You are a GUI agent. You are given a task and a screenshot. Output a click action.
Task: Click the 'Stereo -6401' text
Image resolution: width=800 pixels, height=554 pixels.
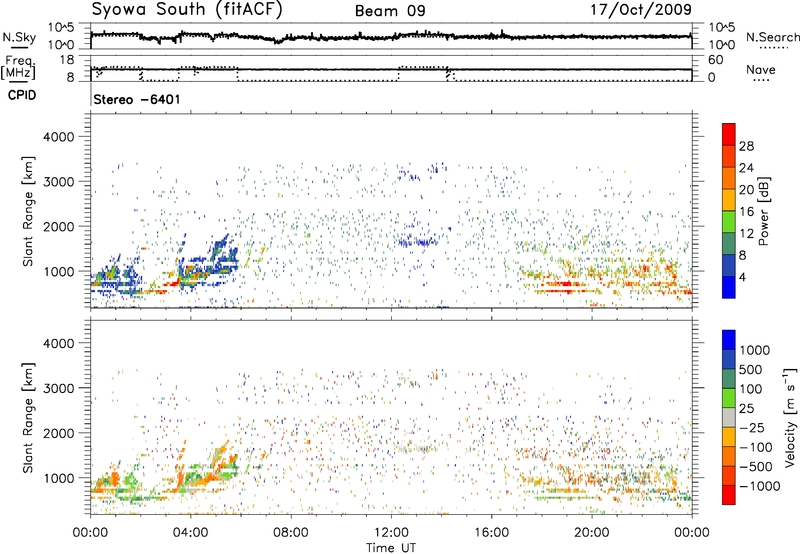[137, 99]
